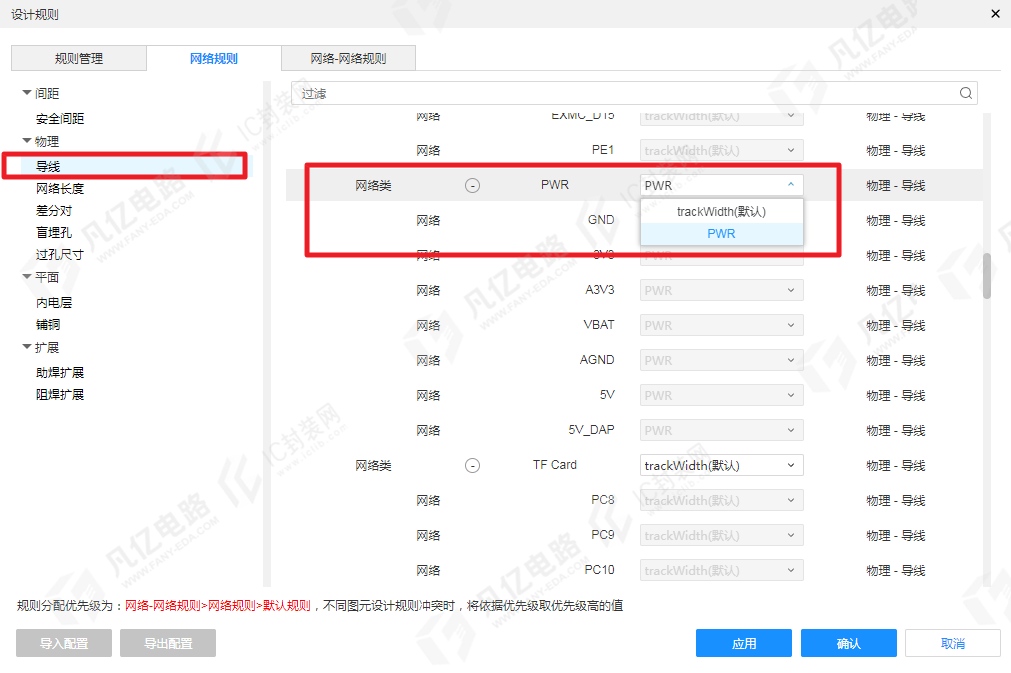This screenshot has height=673, width=1011.
Task: Collapse the 物理 tree section
Action: [x=27, y=141]
